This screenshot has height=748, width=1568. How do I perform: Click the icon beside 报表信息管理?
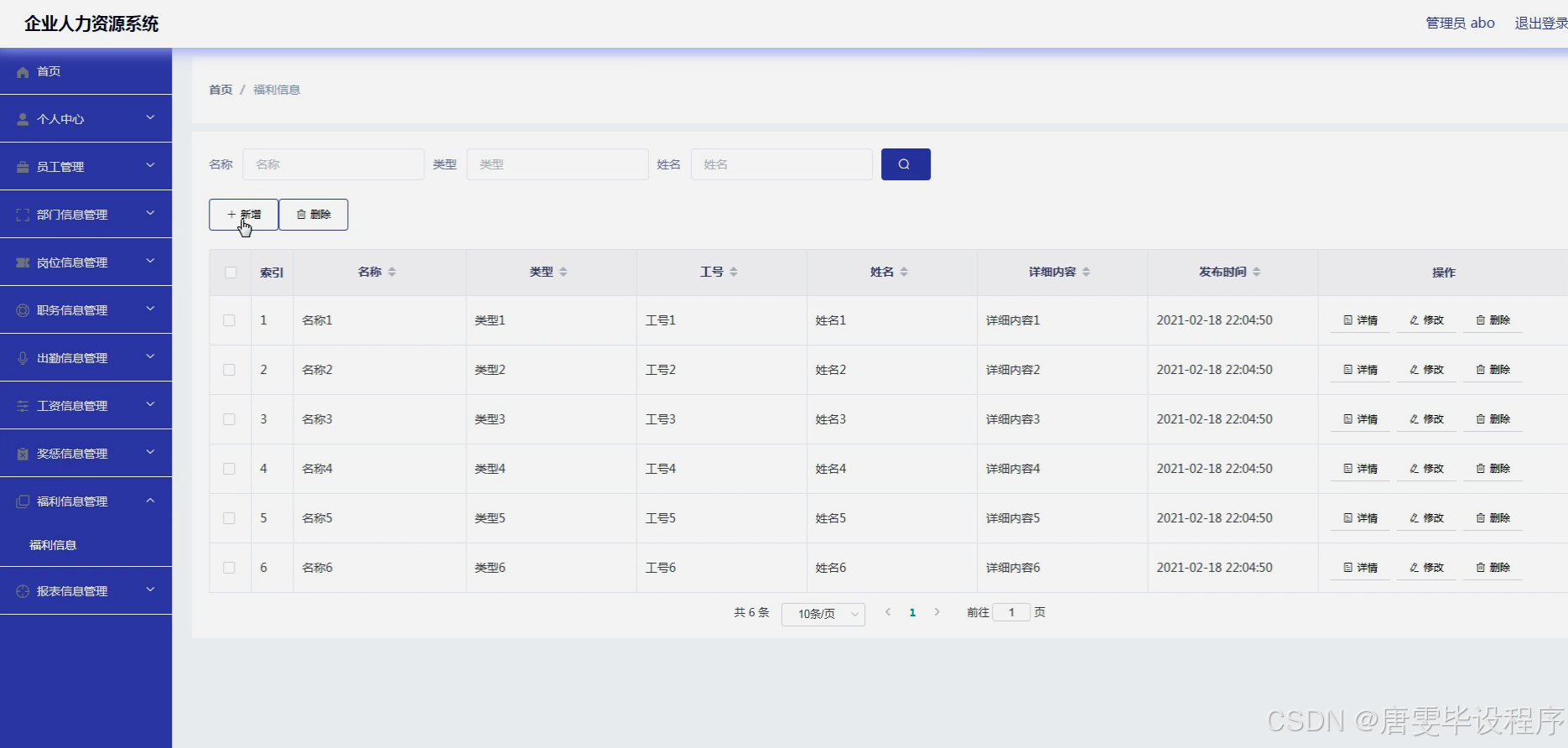tap(23, 591)
